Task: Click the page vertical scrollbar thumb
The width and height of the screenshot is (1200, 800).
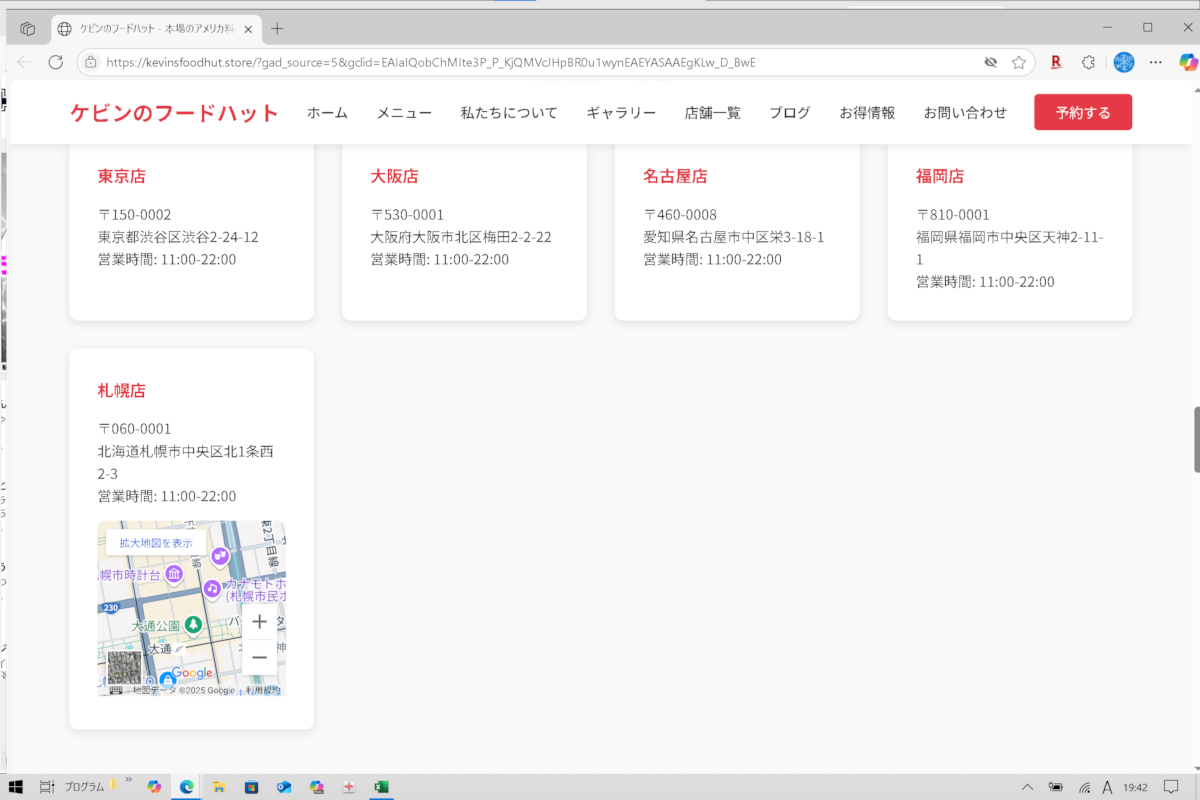Action: [x=1196, y=440]
